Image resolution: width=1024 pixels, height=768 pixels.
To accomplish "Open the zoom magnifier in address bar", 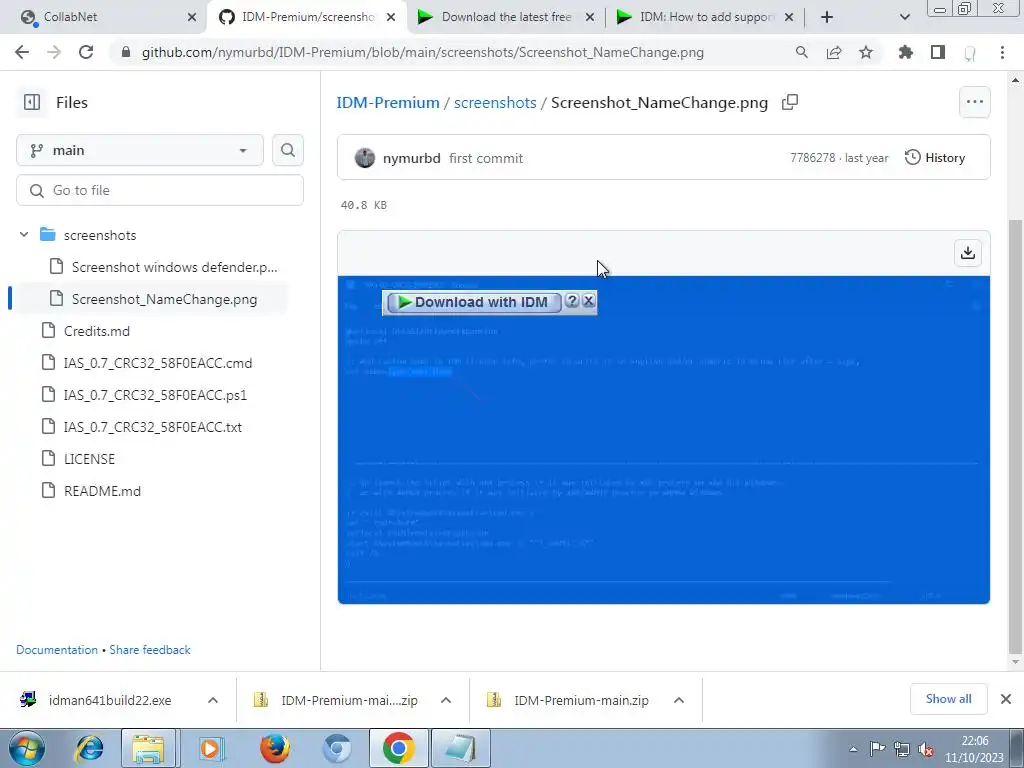I will 801,52.
